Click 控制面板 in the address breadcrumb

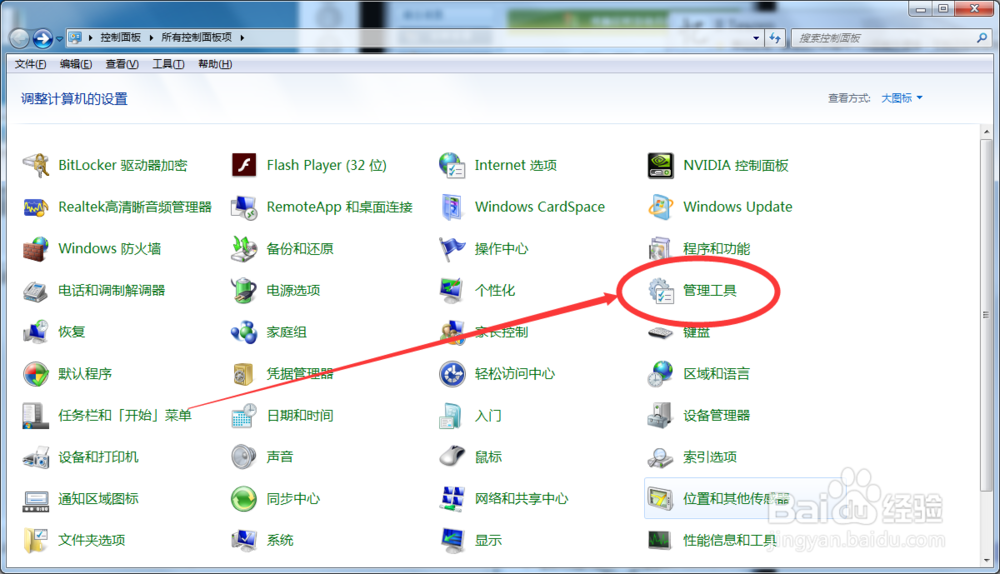121,38
